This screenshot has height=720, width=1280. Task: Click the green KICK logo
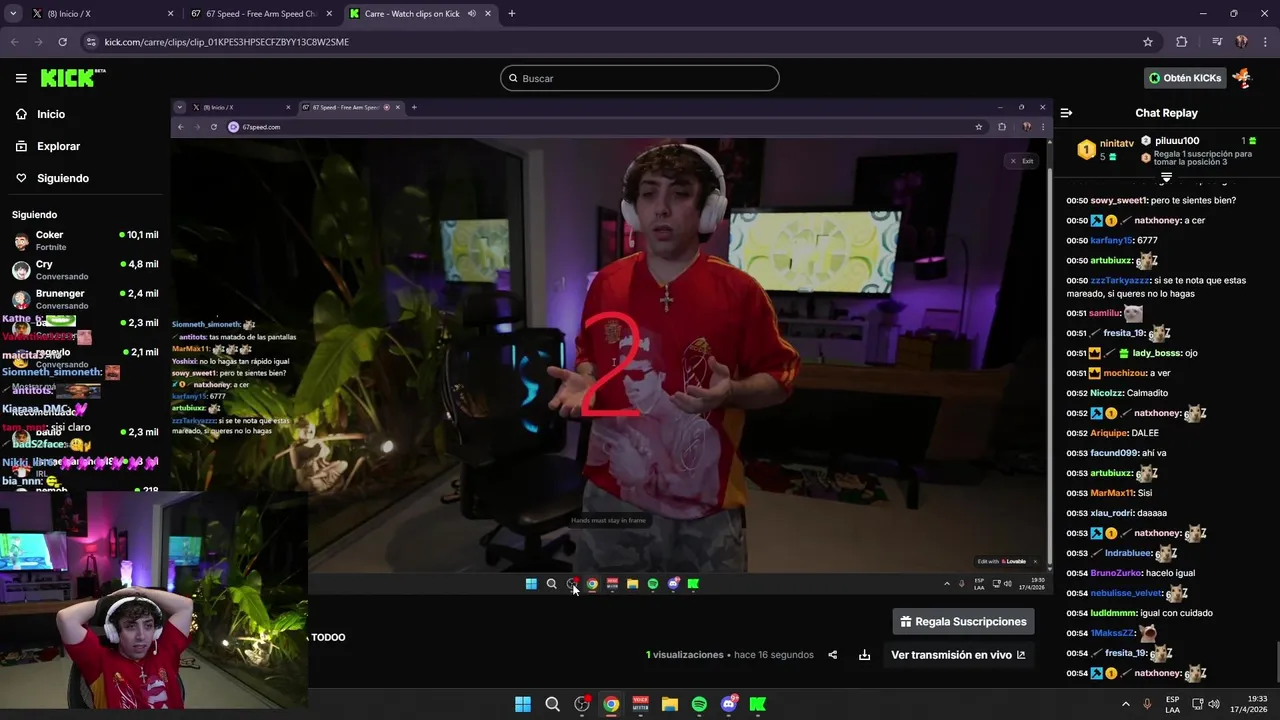pos(72,78)
